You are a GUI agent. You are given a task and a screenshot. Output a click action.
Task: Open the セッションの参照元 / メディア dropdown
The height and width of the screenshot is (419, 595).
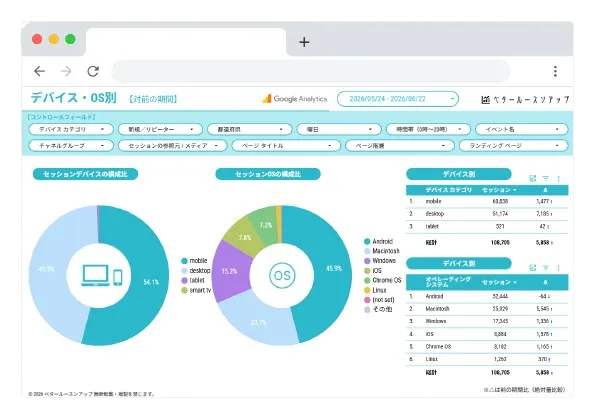173,146
